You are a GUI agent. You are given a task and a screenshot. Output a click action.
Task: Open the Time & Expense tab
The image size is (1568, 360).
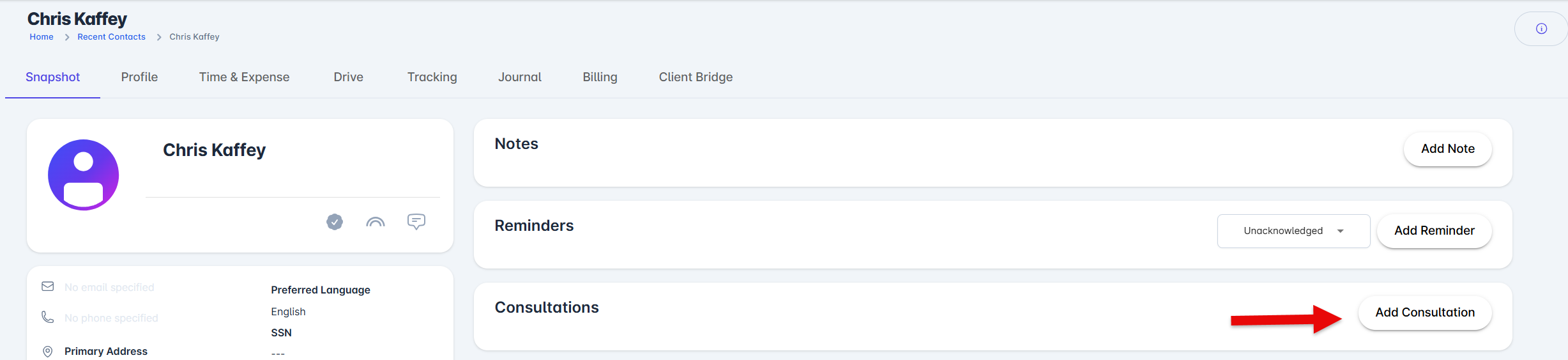click(x=244, y=77)
